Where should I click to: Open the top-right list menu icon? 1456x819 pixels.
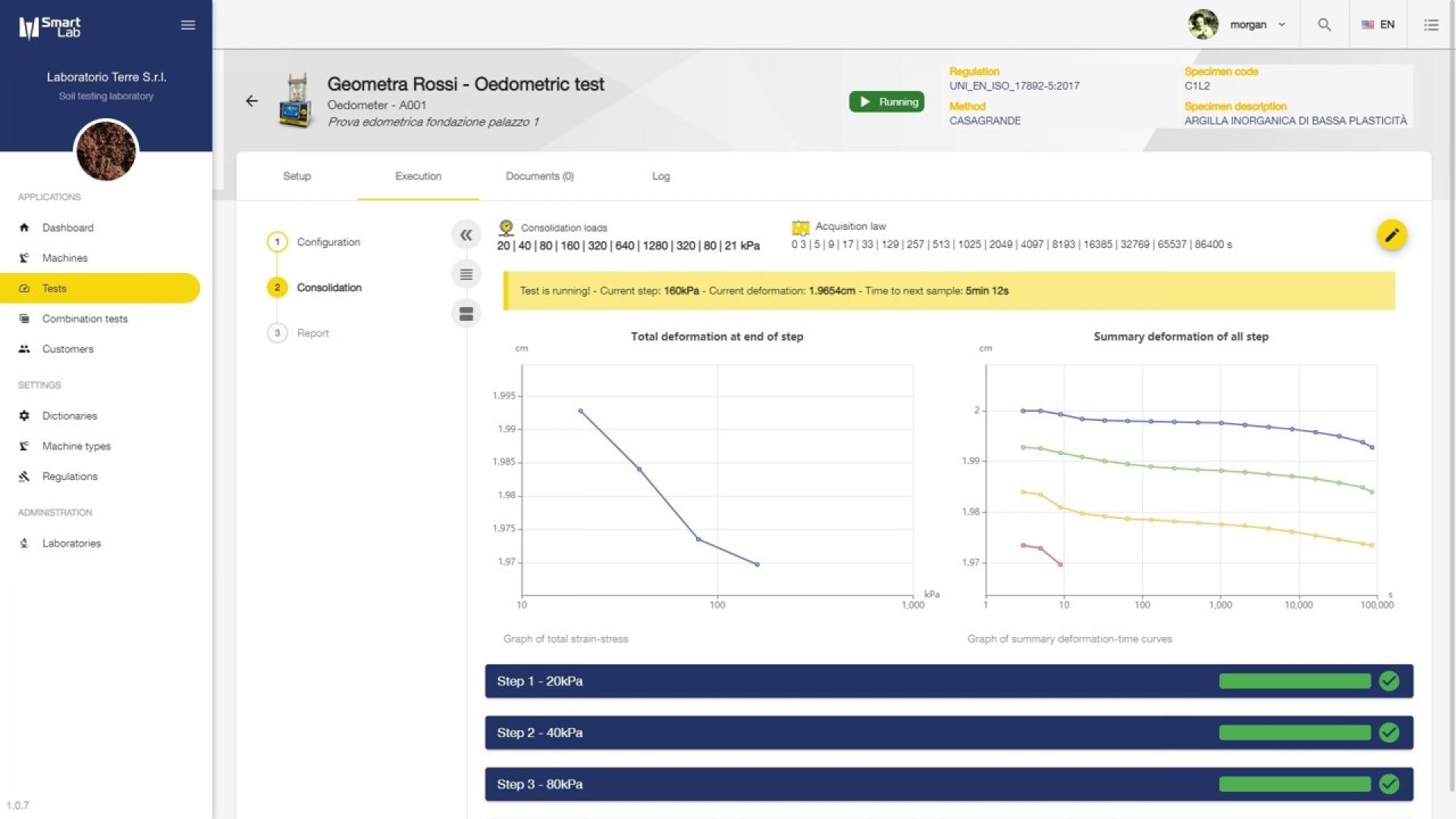point(1431,24)
